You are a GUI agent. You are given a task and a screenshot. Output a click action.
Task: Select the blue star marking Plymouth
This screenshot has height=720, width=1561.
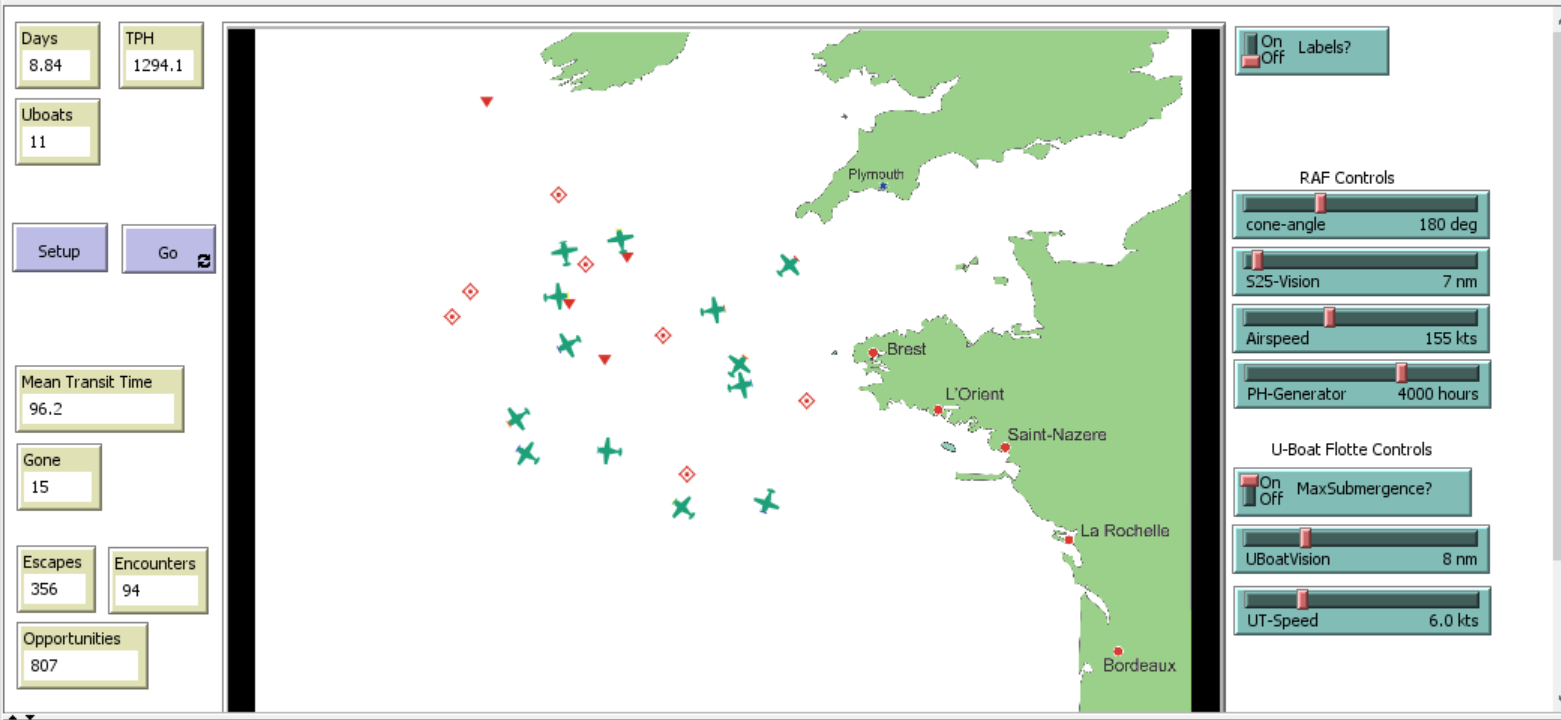tap(881, 186)
